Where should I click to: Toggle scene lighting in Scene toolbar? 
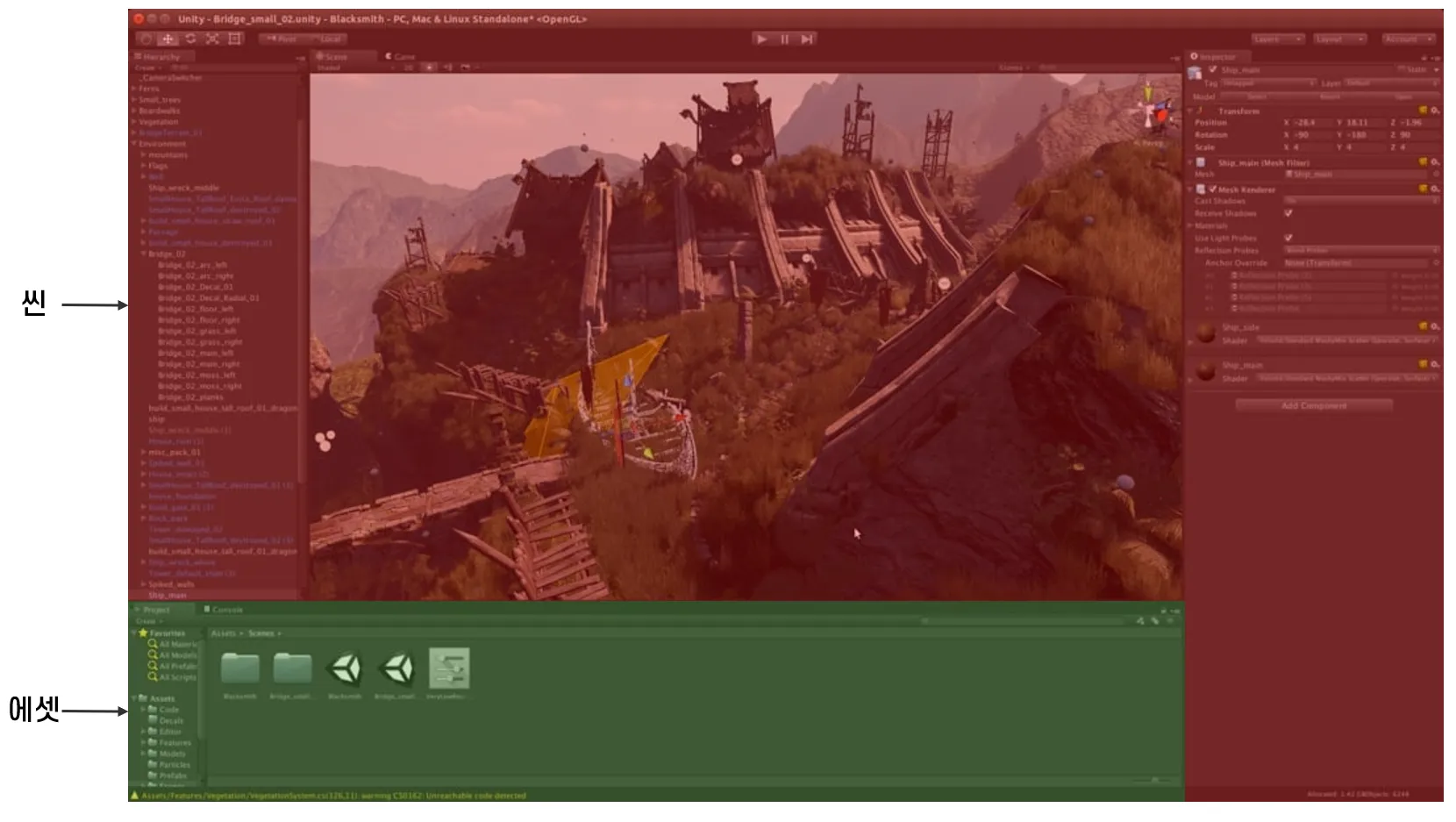[429, 68]
